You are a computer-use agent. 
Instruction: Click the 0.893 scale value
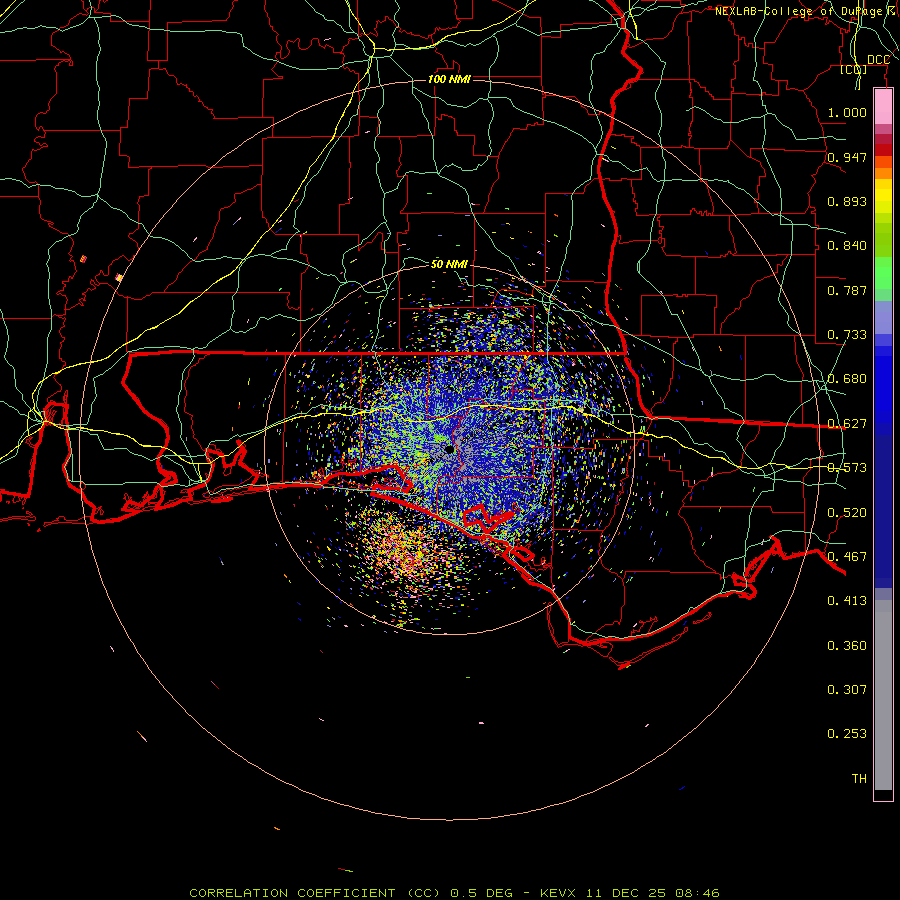point(847,201)
